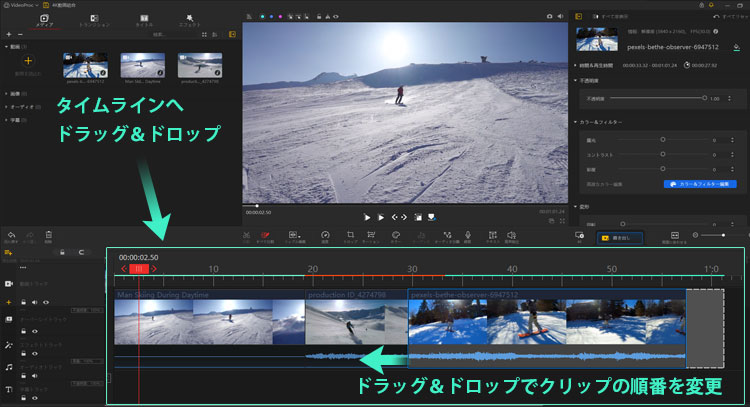This screenshot has width=750, height=407.
Task: Open the text tool in timeline toolbar
Action: 492,237
